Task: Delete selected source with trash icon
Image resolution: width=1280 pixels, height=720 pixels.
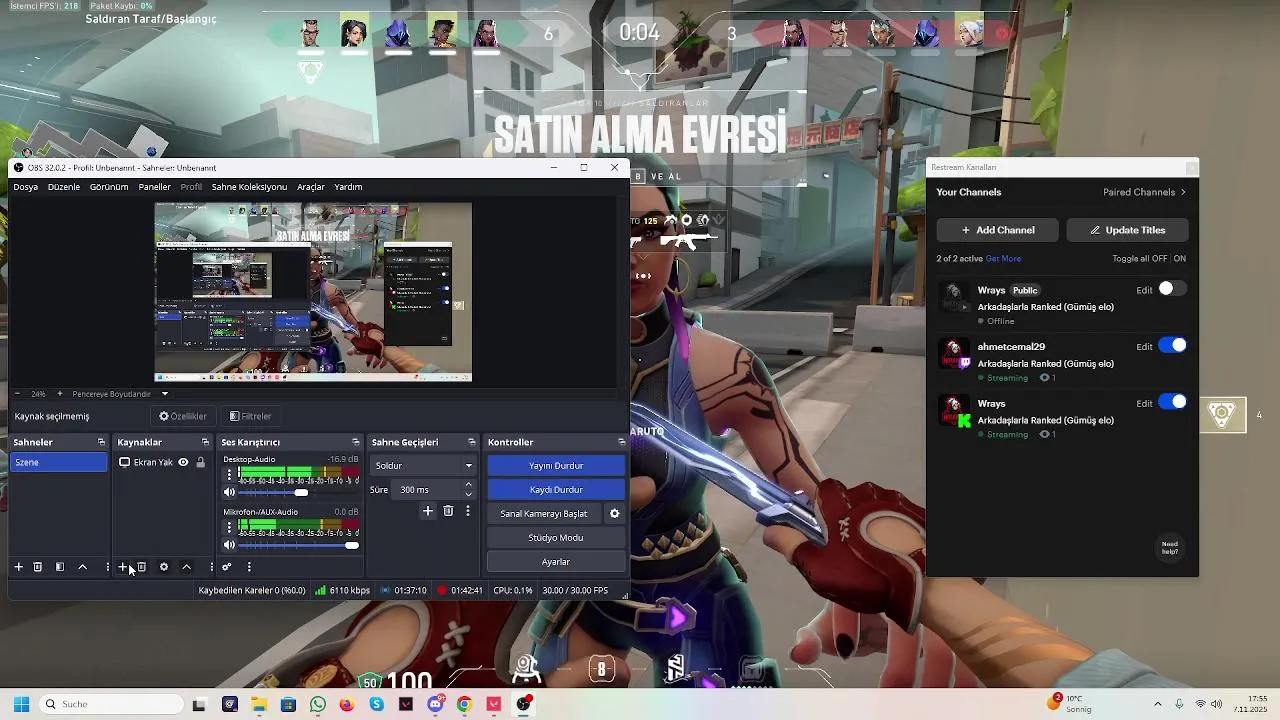Action: (141, 567)
